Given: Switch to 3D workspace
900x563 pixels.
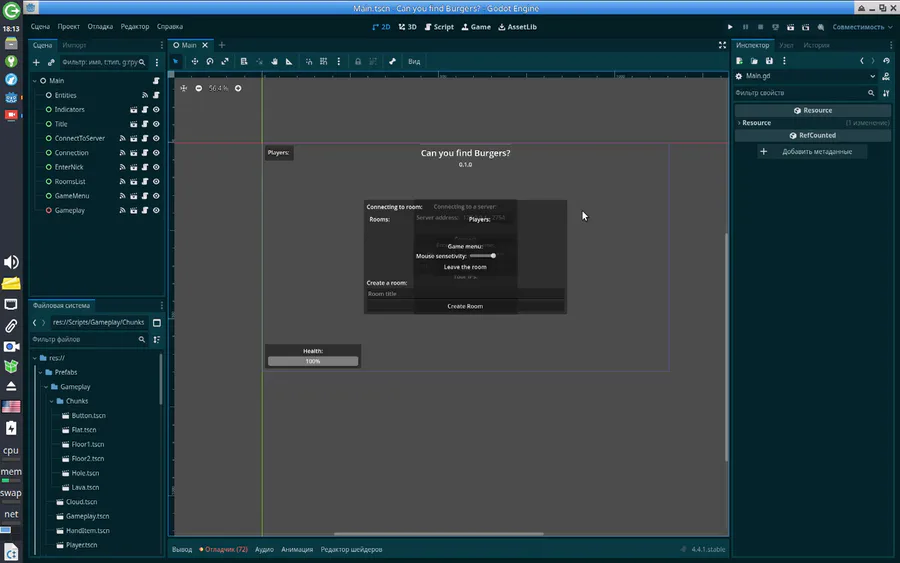Looking at the screenshot, I should click(x=408, y=27).
